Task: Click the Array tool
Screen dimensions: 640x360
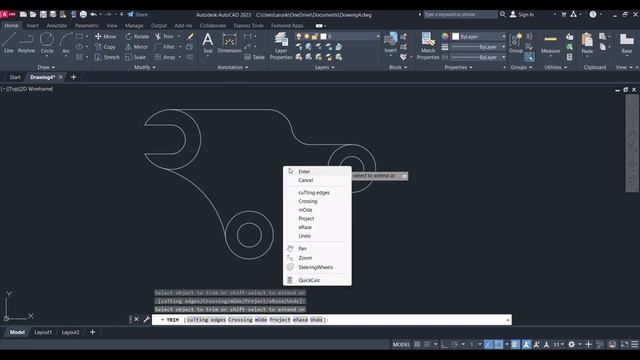Action: (x=165, y=57)
